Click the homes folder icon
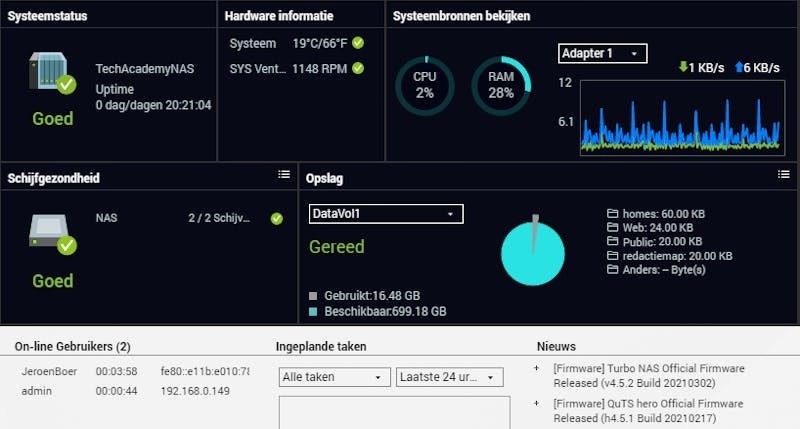Screen dimensions: 800x429 point(612,213)
